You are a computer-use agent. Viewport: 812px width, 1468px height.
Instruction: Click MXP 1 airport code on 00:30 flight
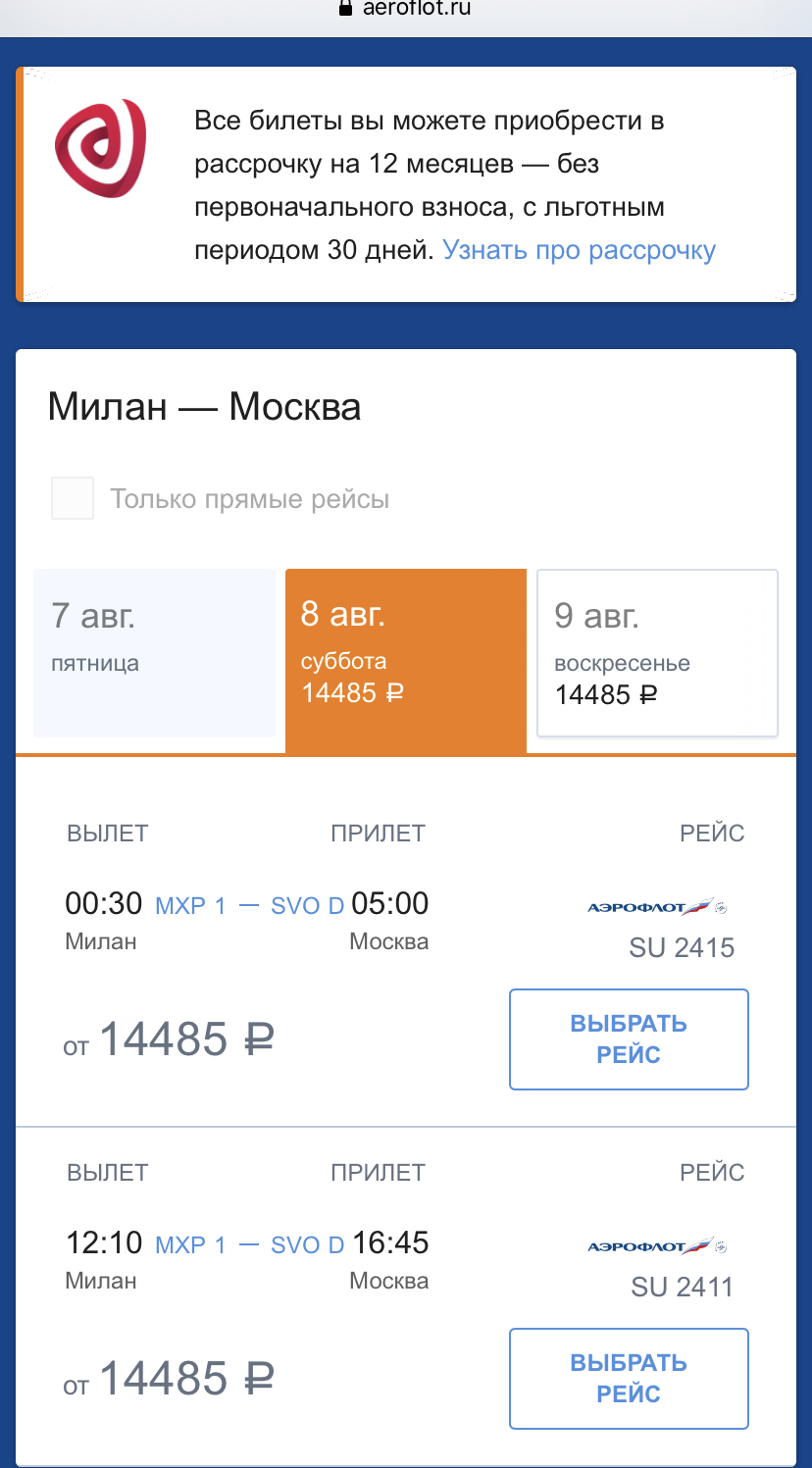(190, 905)
